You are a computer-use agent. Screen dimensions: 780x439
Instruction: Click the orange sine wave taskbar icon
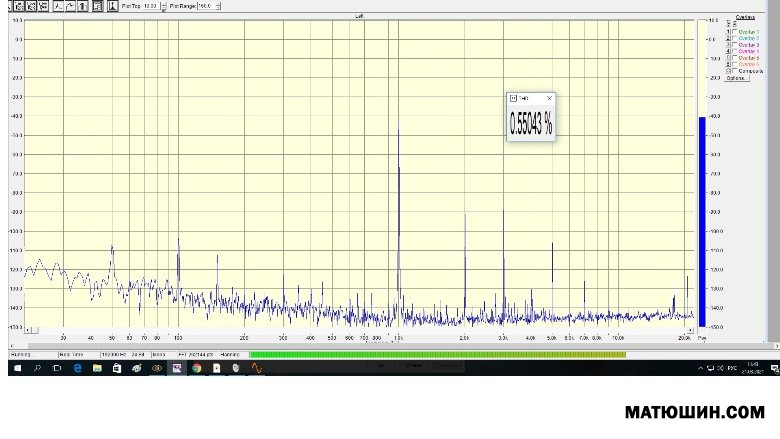tap(256, 368)
